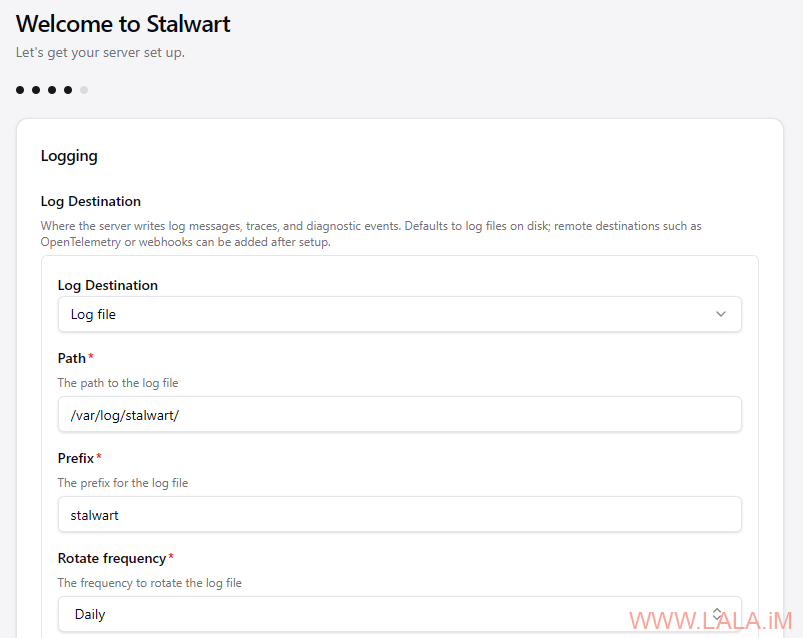Click the log destination description paragraph about OpenTelemetry
This screenshot has width=803, height=638.
[x=371, y=234]
